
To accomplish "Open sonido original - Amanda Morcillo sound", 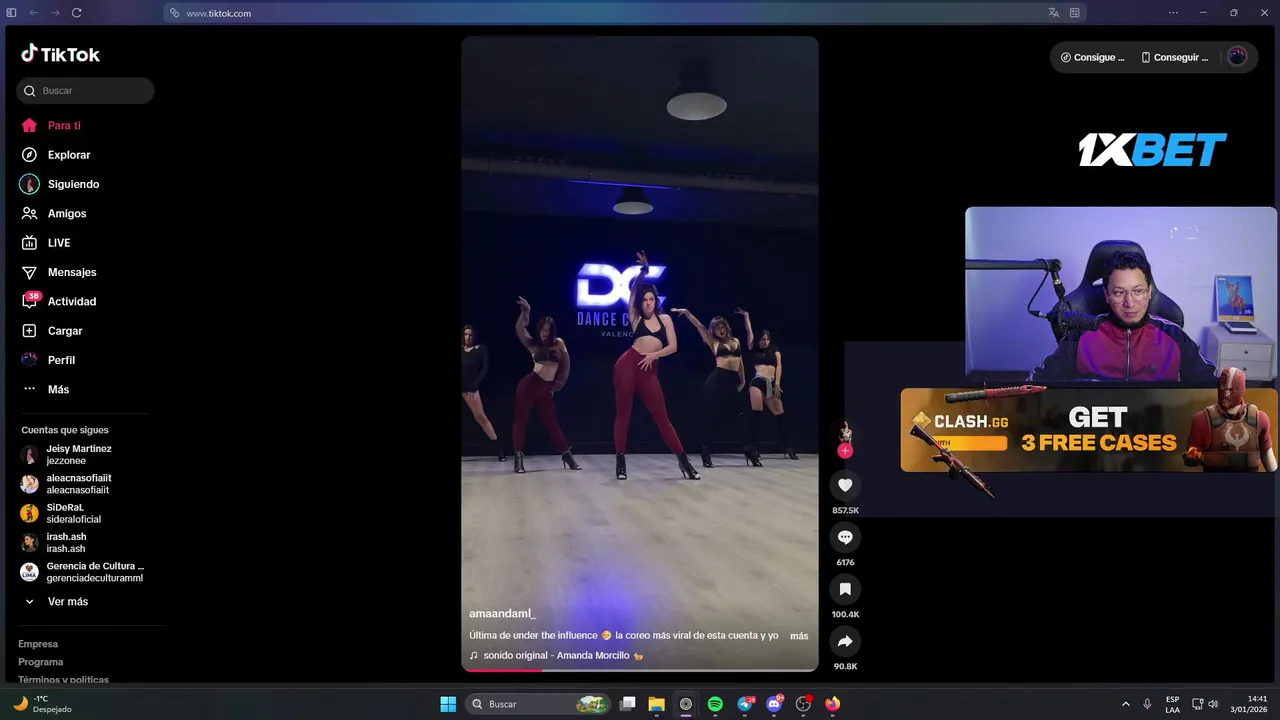I will click(x=556, y=656).
